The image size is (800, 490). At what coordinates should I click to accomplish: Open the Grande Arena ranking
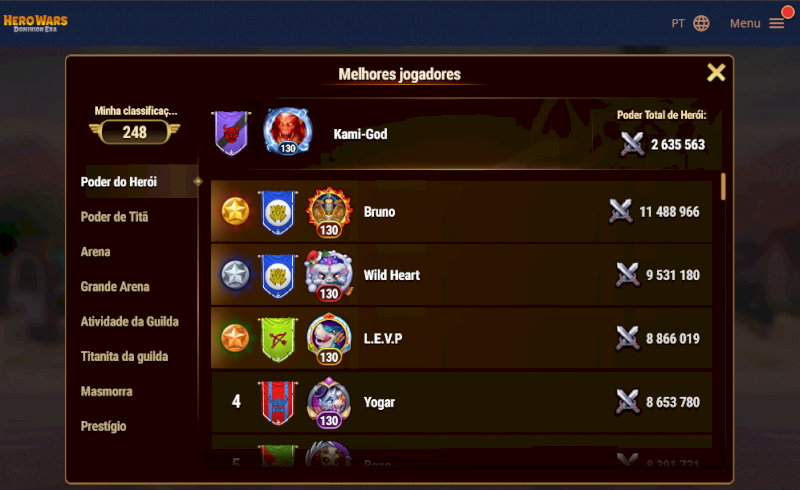pos(115,287)
